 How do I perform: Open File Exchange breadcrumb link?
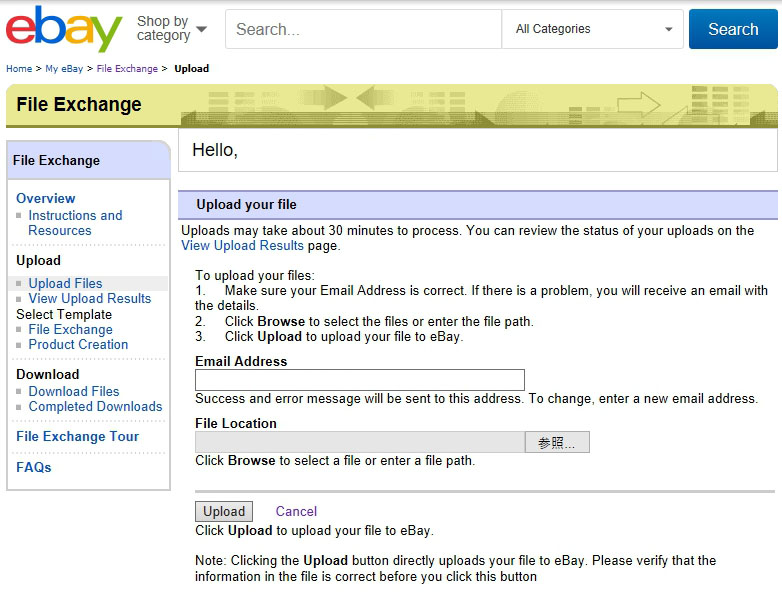coord(127,69)
